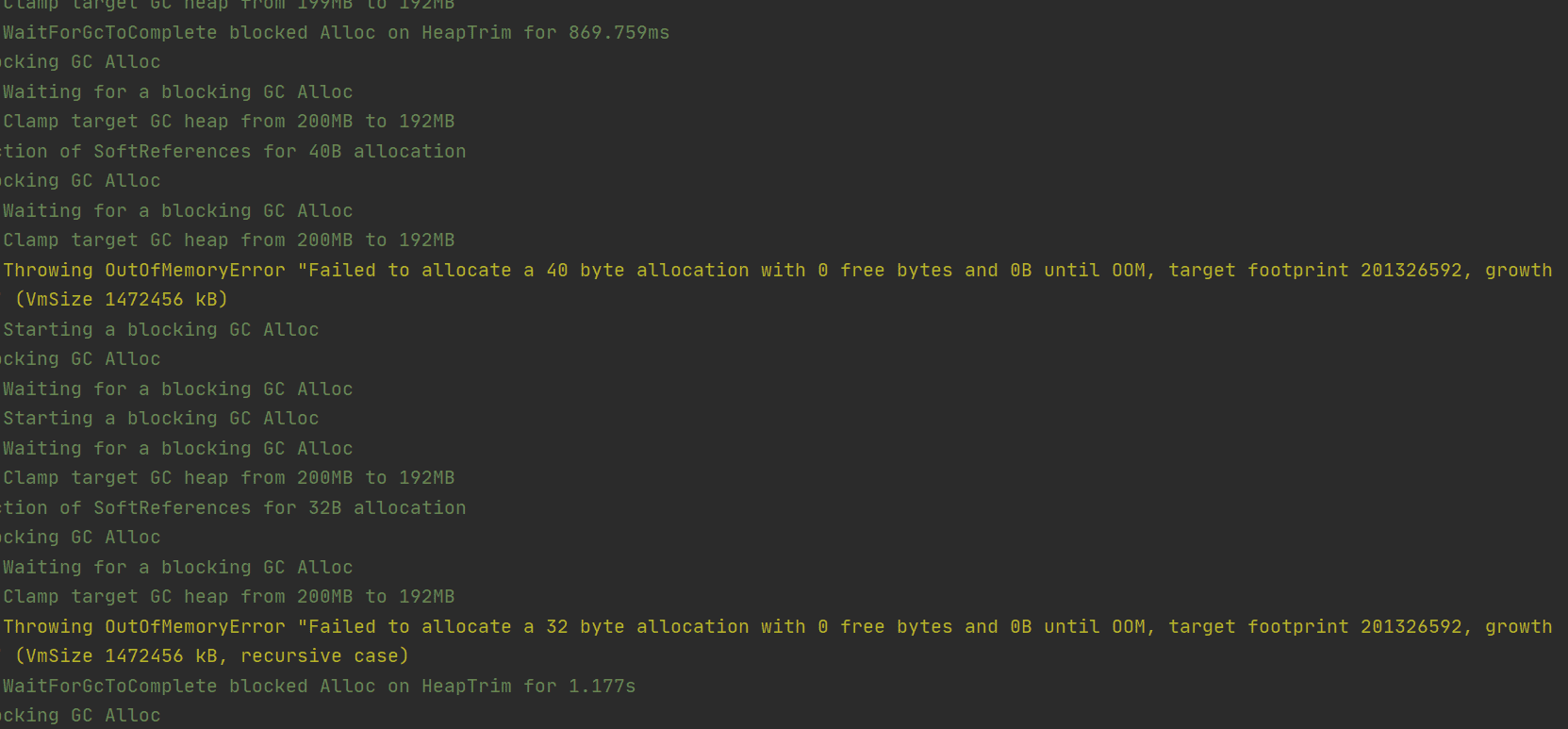
Task: Select the 40B SoftReferences allocation line
Action: [233, 152]
